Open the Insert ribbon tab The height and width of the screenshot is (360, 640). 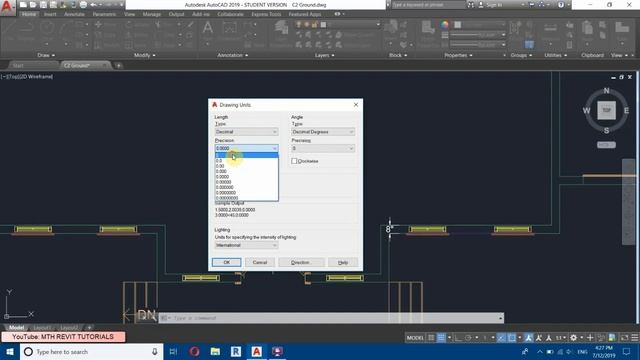pos(50,14)
